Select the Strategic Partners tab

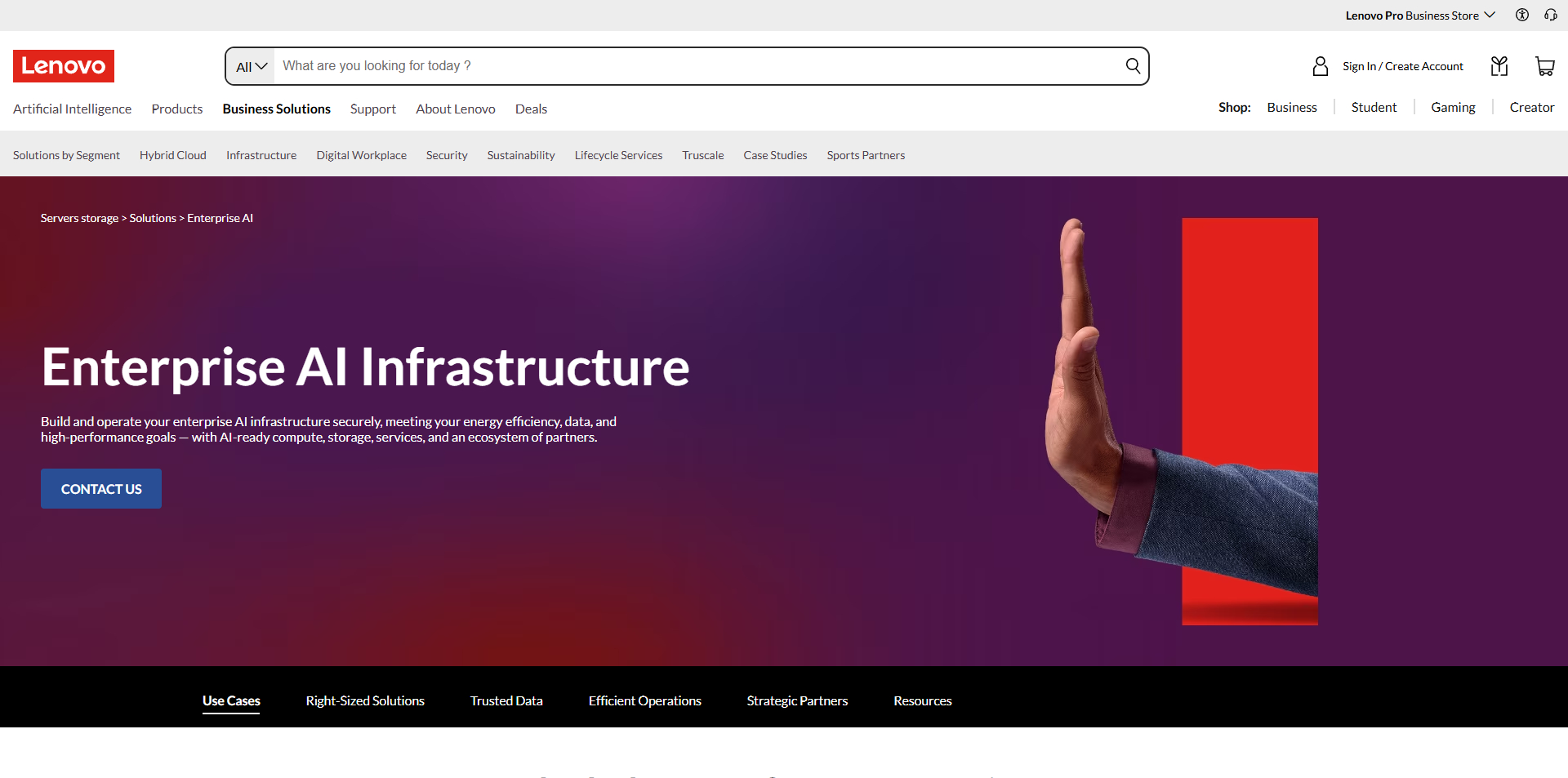point(797,700)
